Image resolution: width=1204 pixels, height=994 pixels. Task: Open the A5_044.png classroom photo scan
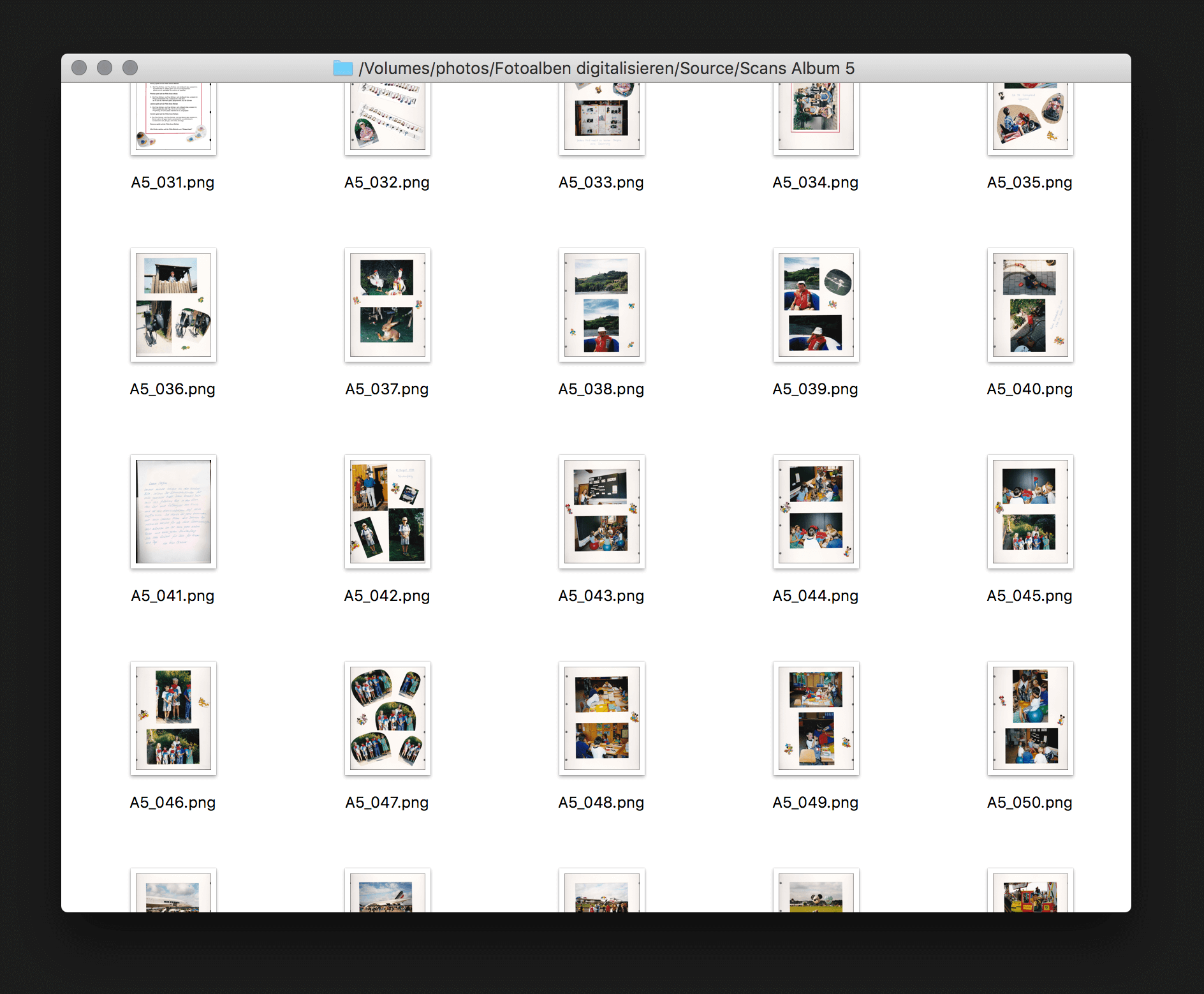click(x=816, y=512)
